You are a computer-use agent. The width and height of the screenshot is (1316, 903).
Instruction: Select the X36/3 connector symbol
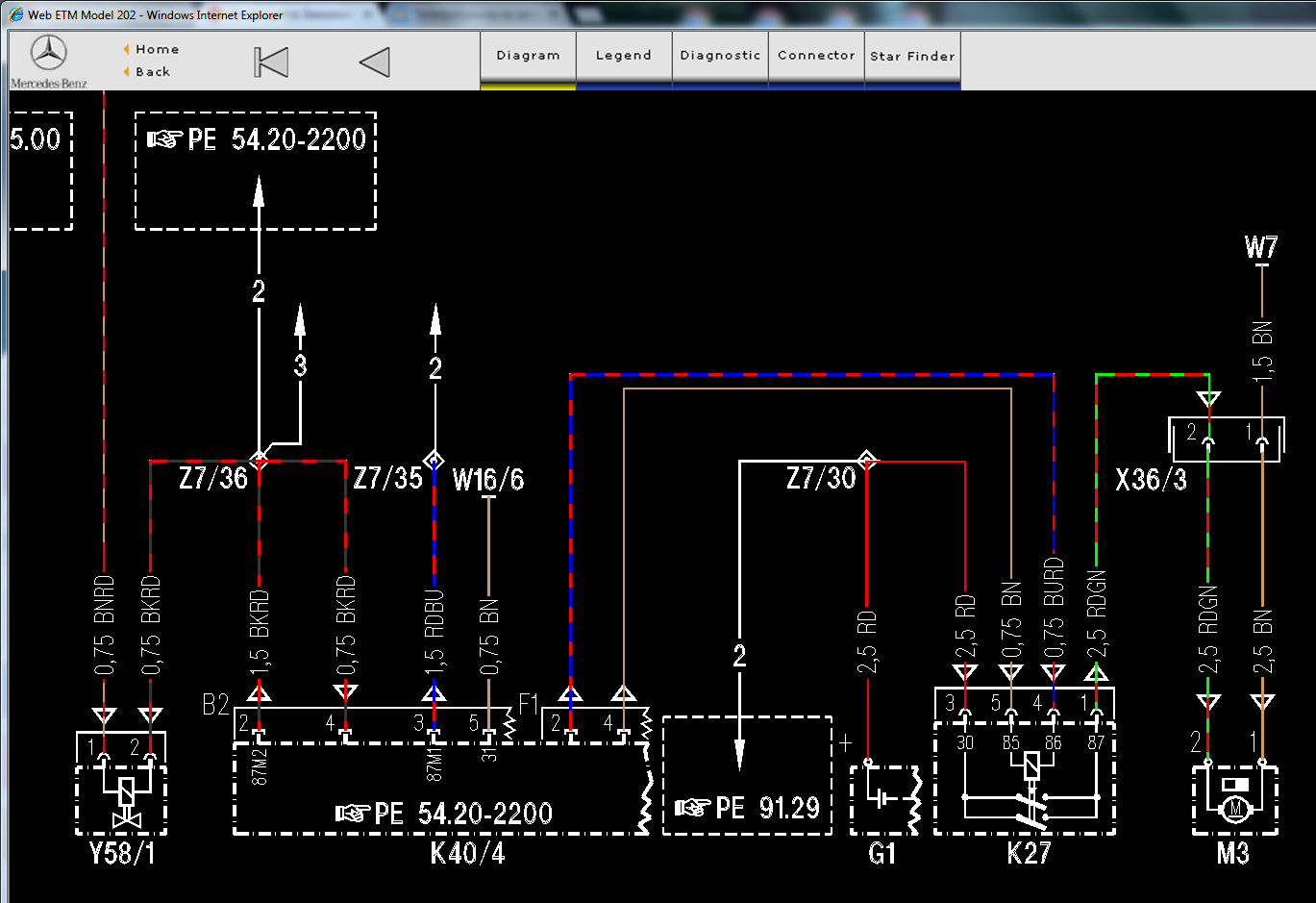pos(1226,439)
